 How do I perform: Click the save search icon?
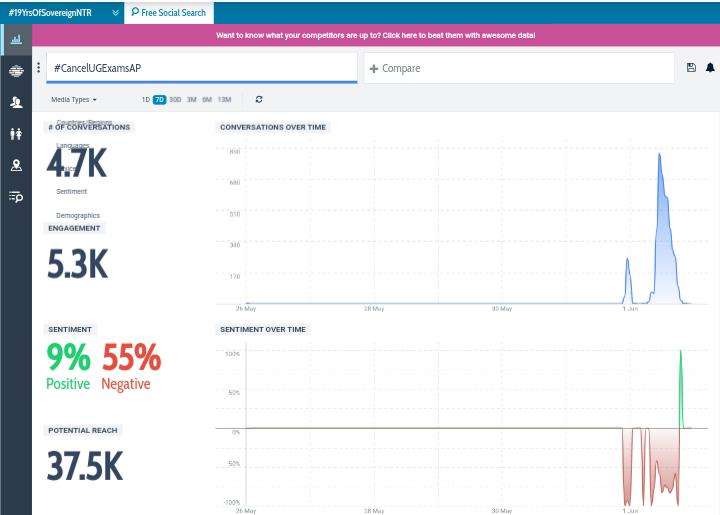point(691,67)
